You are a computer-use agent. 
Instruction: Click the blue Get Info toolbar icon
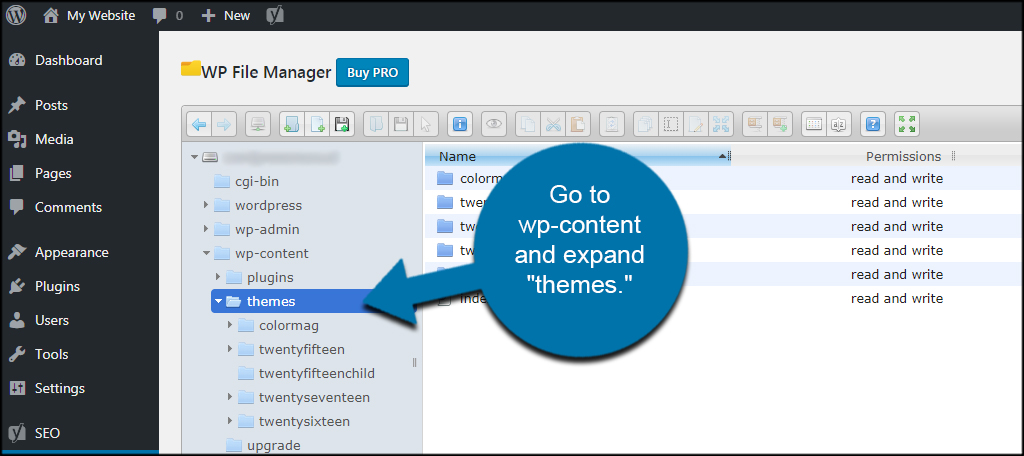460,123
